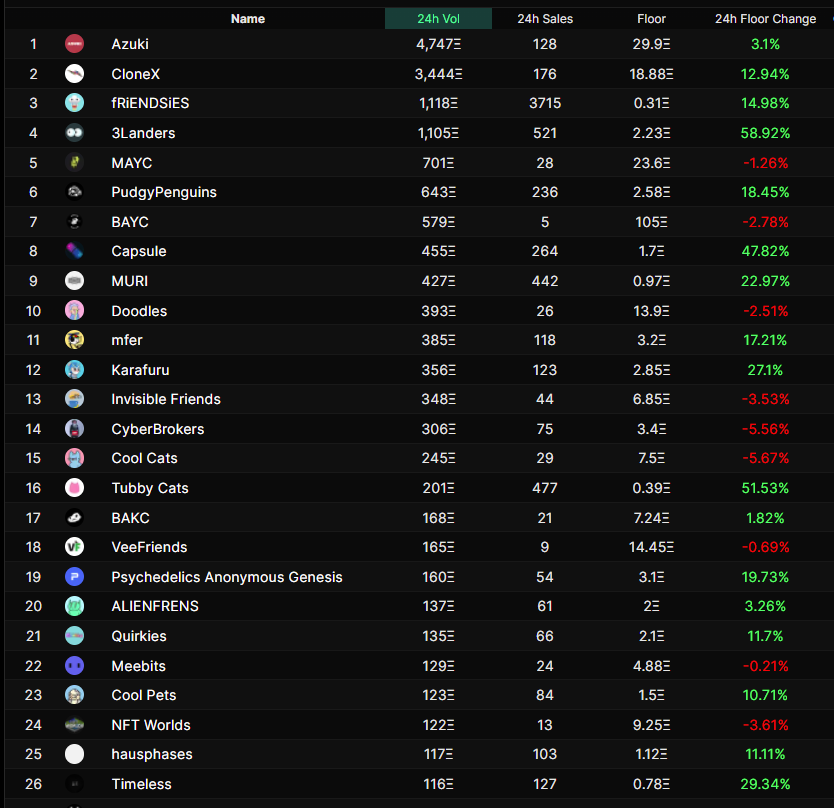Click the CloneX collection avatar
Image resolution: width=834 pixels, height=808 pixels.
[x=74, y=73]
